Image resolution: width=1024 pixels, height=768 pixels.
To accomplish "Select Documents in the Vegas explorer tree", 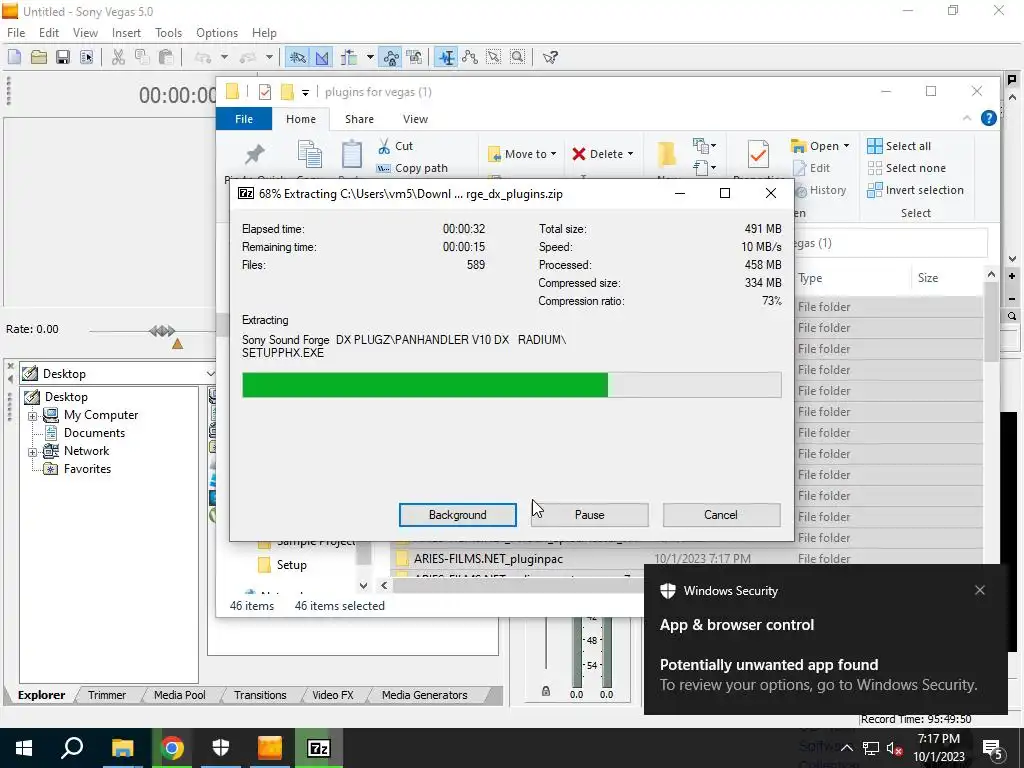I will (93, 433).
